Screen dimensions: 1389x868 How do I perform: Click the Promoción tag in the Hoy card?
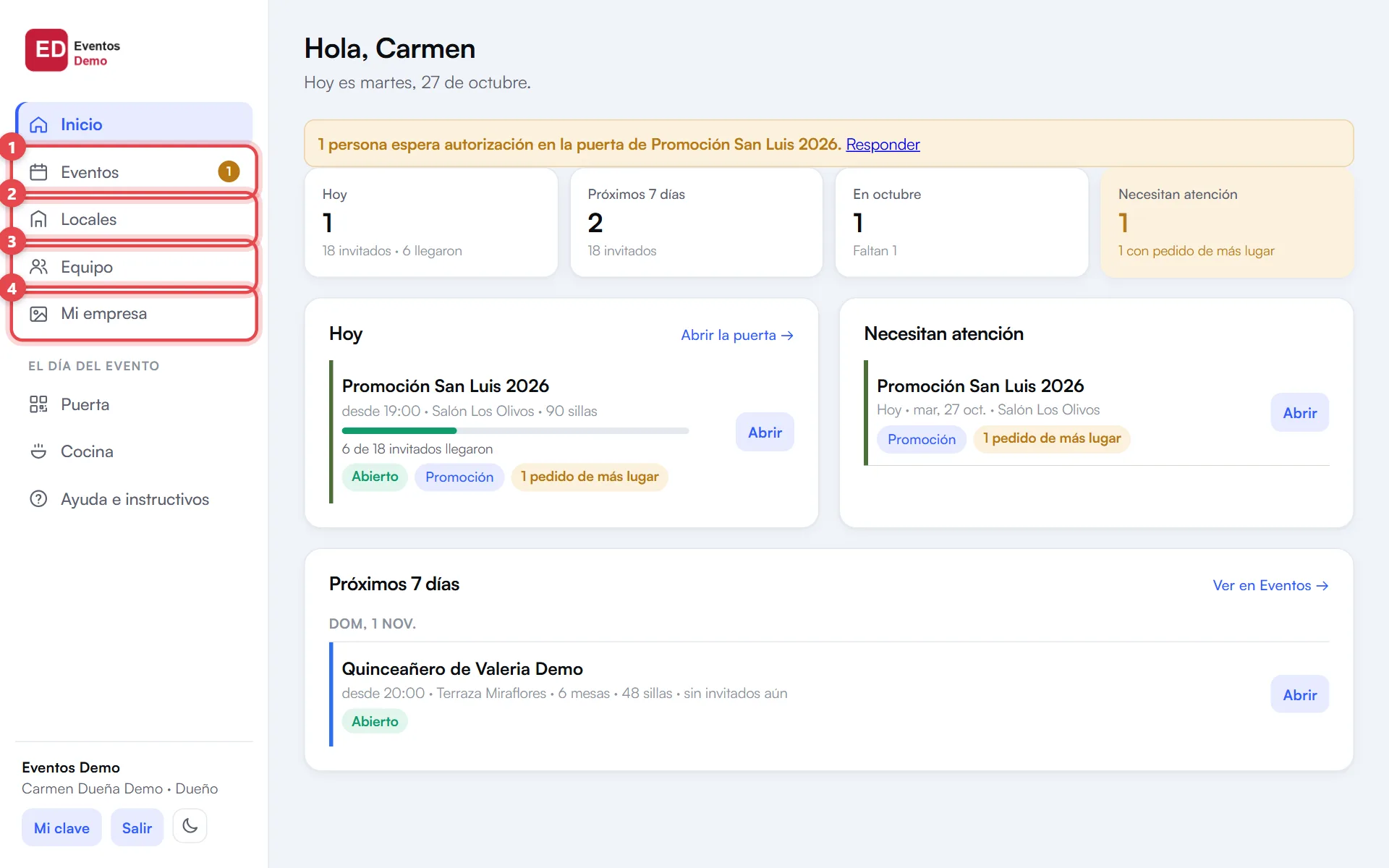point(459,477)
